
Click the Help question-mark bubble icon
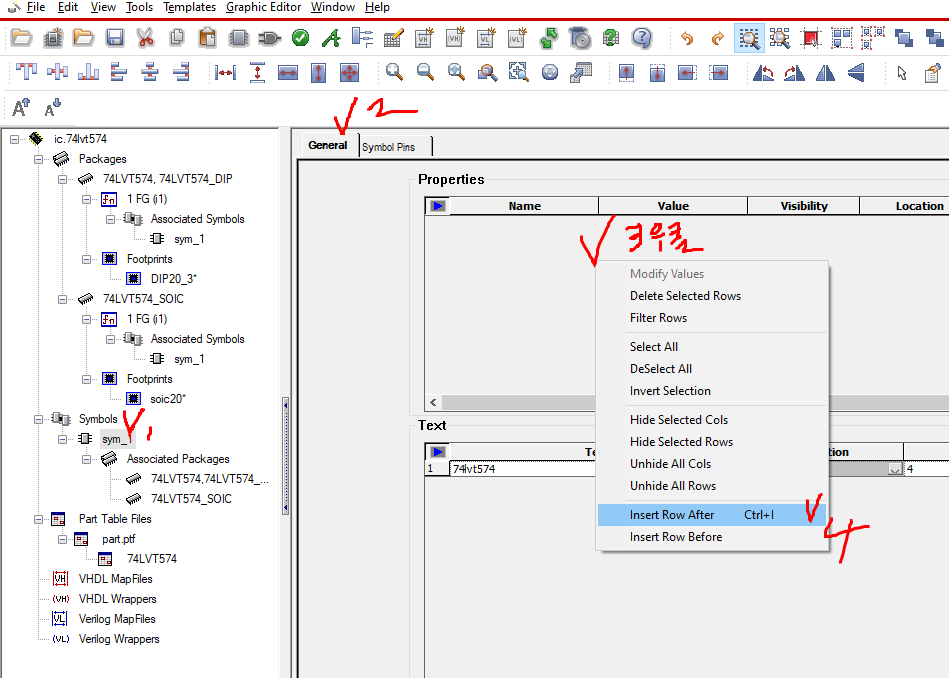[642, 38]
